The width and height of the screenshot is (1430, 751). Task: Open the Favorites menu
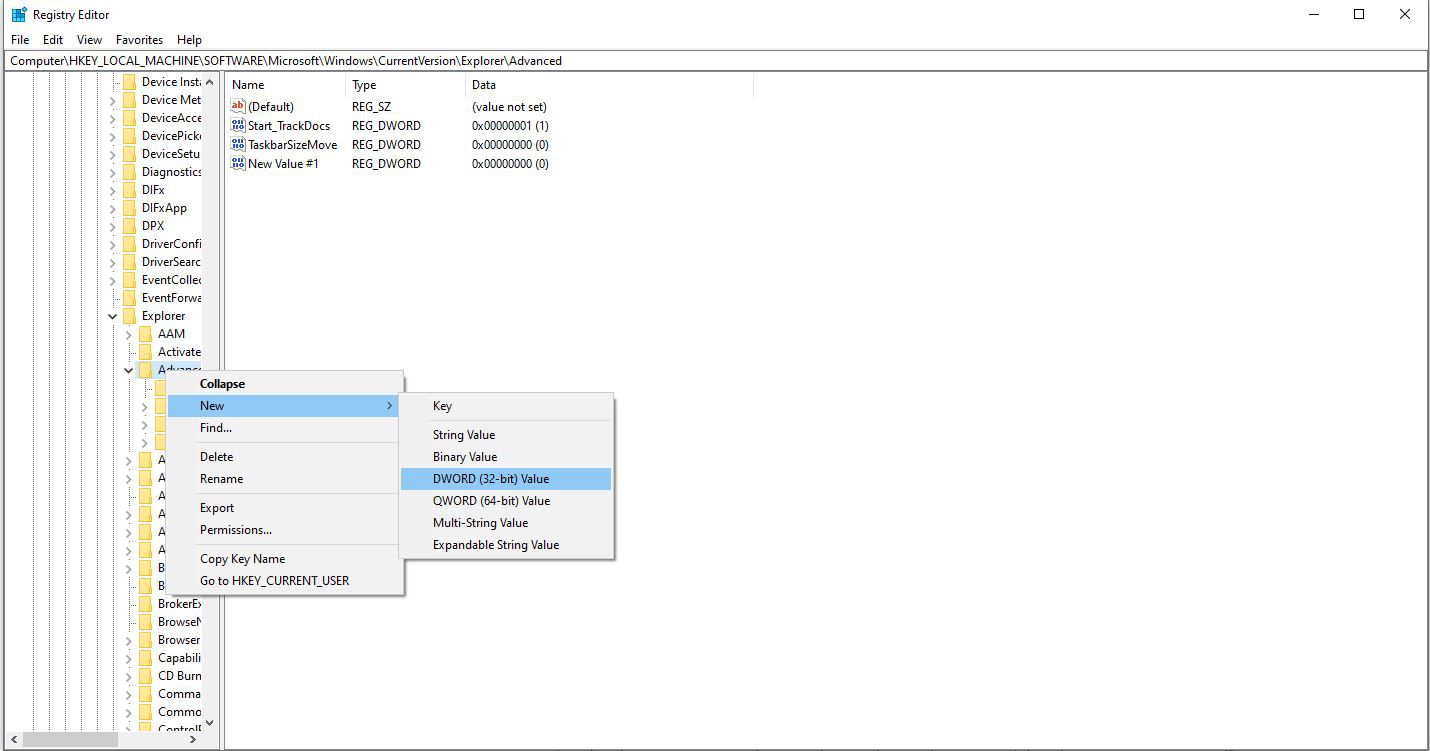point(139,40)
